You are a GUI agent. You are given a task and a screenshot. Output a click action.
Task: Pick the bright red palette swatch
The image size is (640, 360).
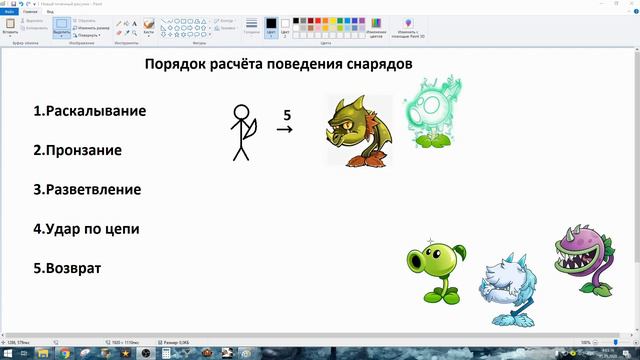pos(318,21)
